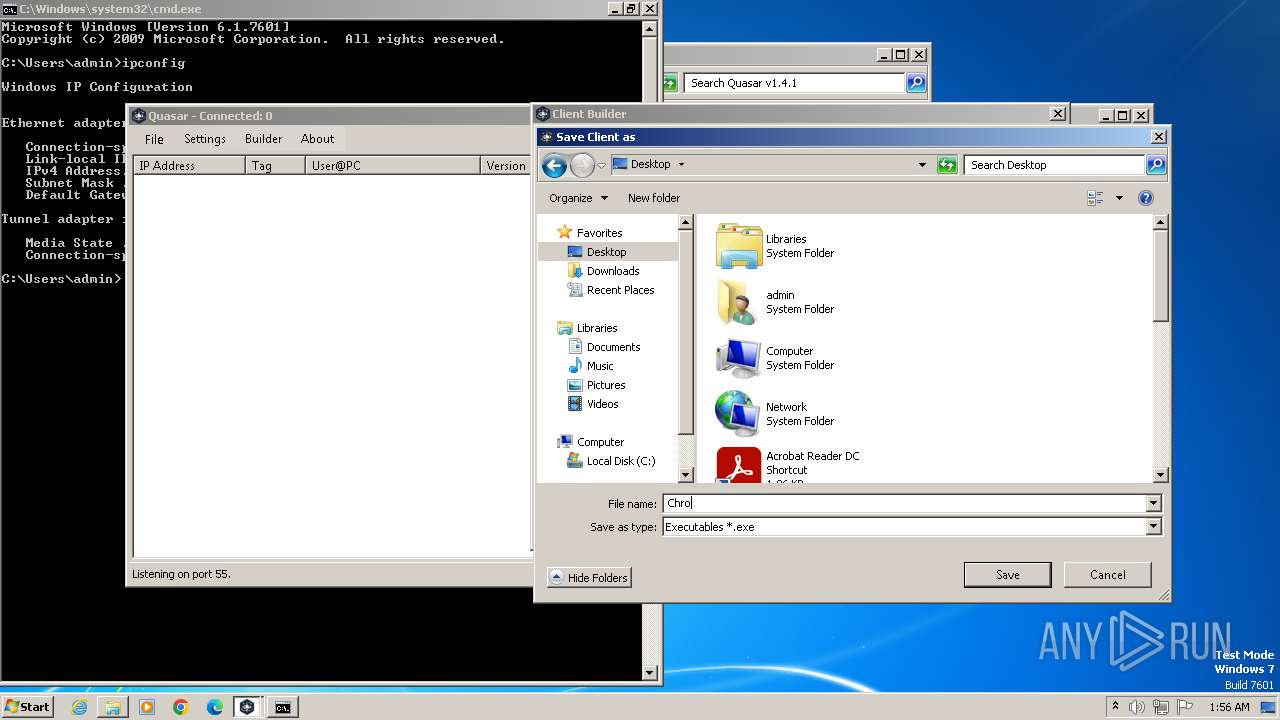Select Music library in navigation pane
Viewport: 1280px width, 720px height.
pyautogui.click(x=600, y=366)
